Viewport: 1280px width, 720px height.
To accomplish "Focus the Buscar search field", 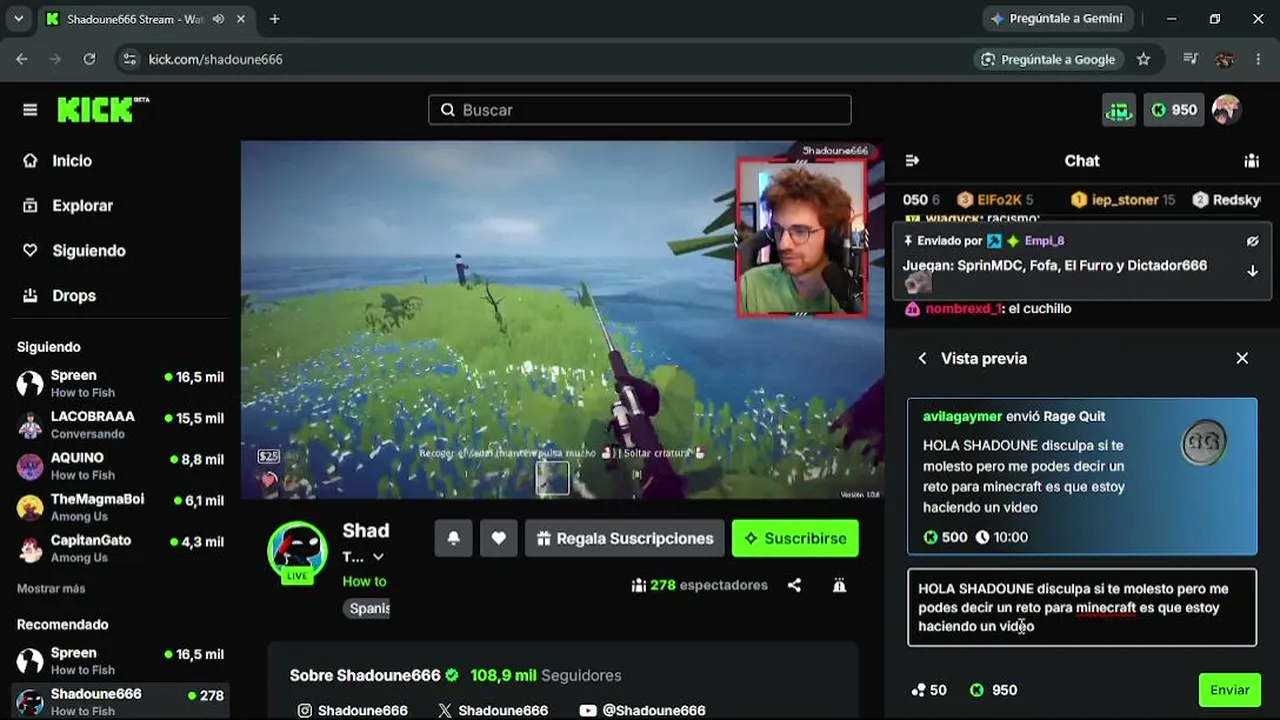I will (x=640, y=110).
